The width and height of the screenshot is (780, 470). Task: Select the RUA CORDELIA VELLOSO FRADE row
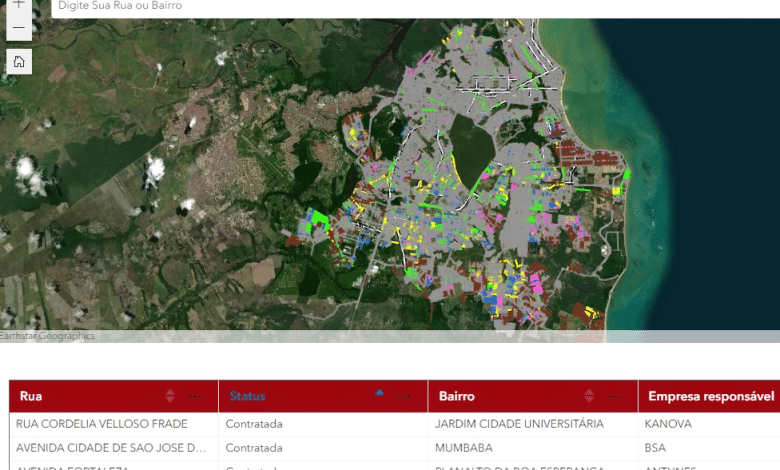(102, 424)
